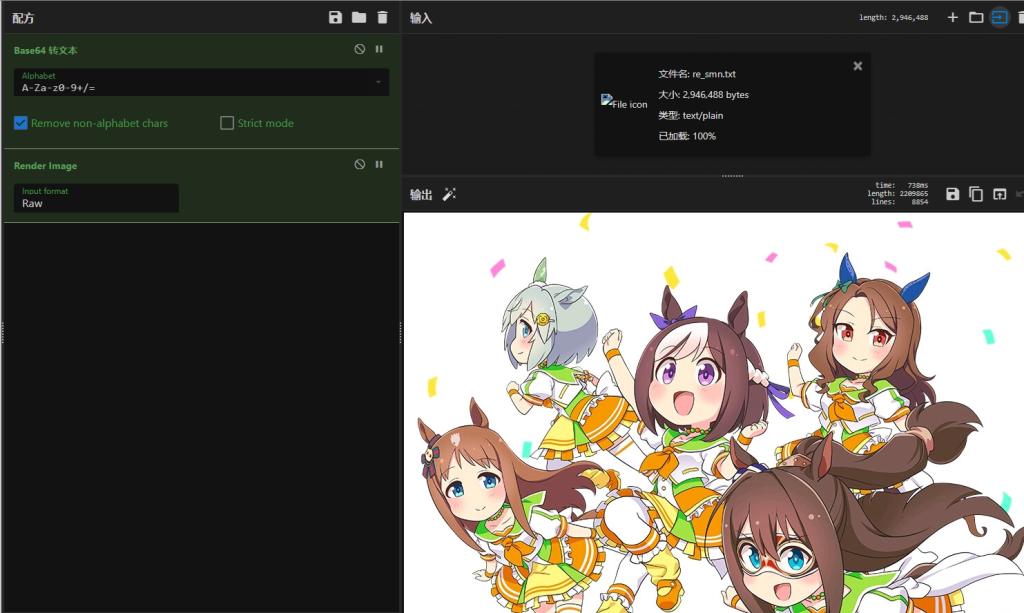This screenshot has height=613, width=1024.
Task: Disable the Base64 operation
Action: (x=359, y=49)
